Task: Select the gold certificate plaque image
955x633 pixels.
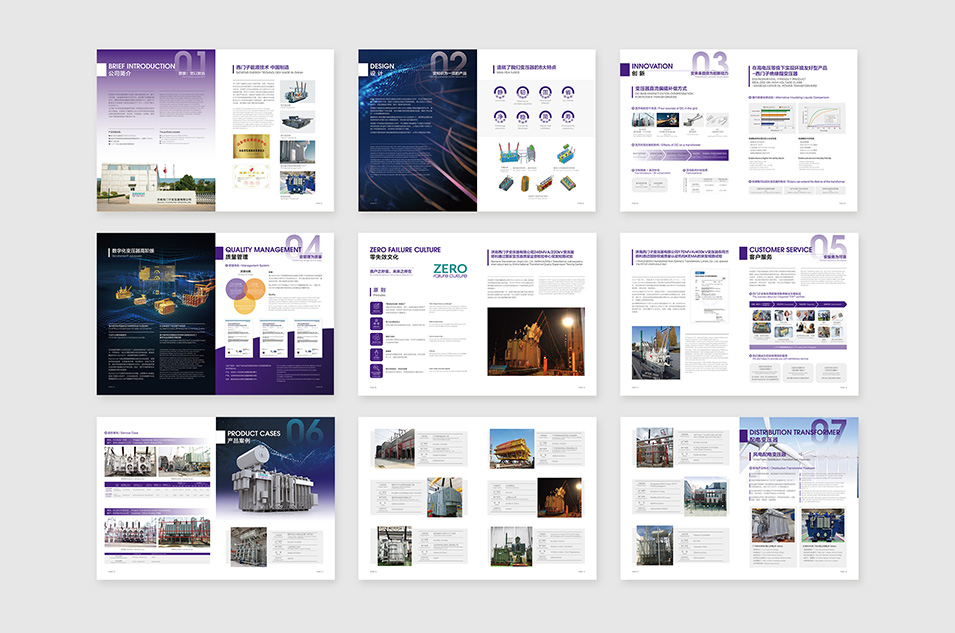Action: [247, 146]
